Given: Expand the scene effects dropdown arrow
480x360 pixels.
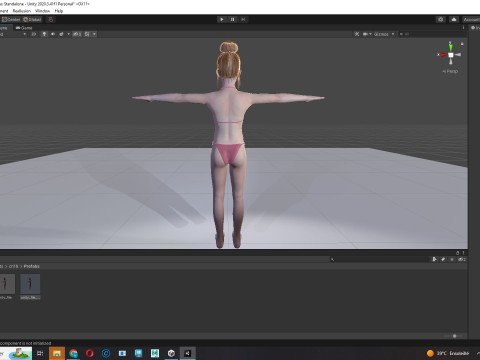Looking at the screenshot, I should click(68, 34).
